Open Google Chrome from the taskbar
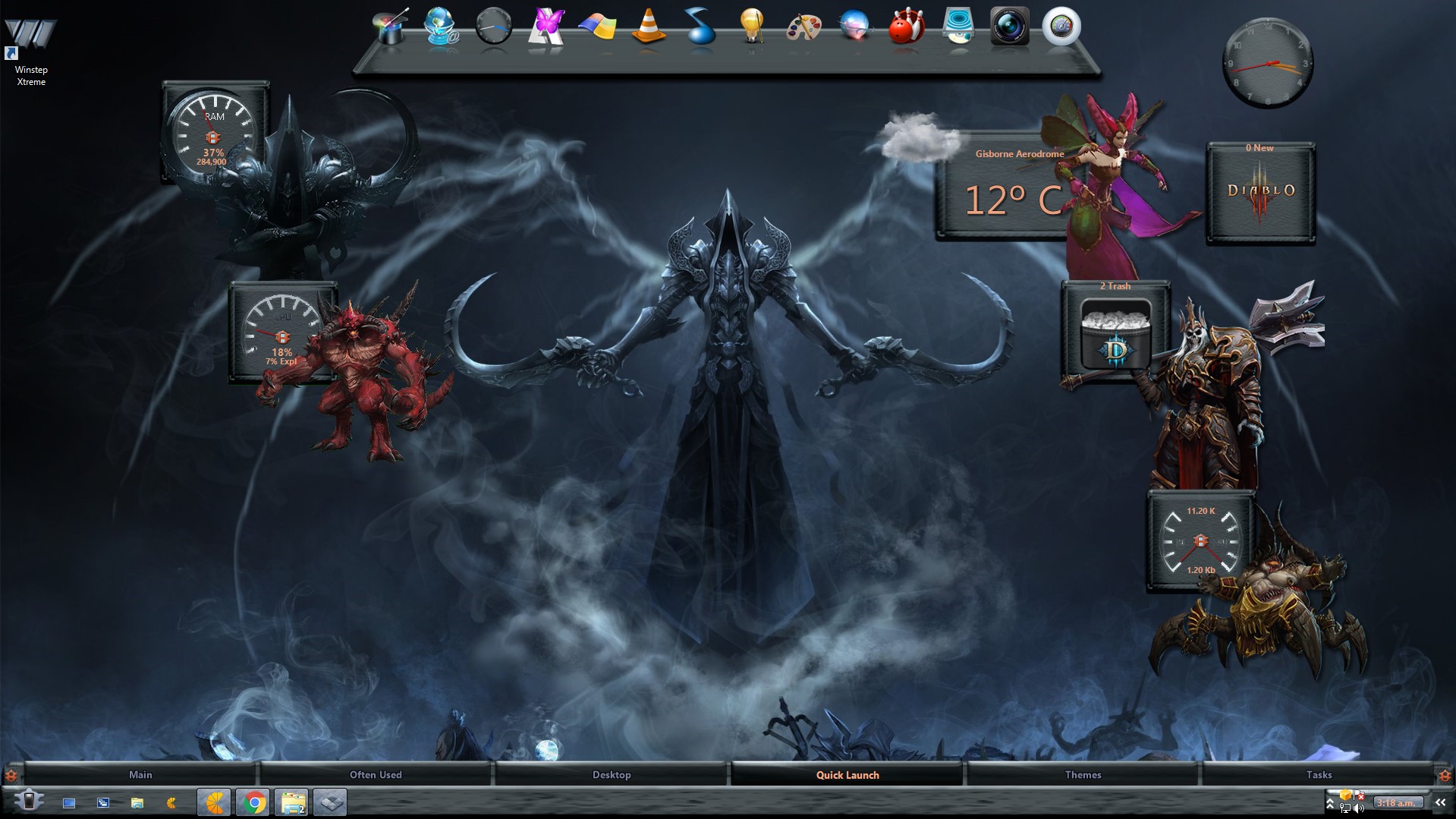Image resolution: width=1456 pixels, height=819 pixels. tap(254, 802)
